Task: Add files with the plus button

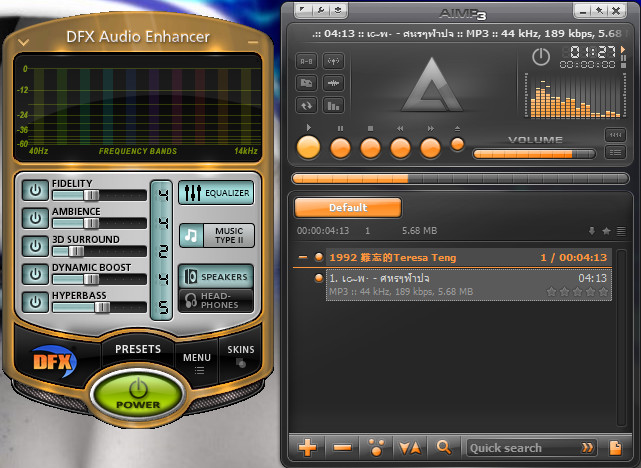Action: [307, 448]
